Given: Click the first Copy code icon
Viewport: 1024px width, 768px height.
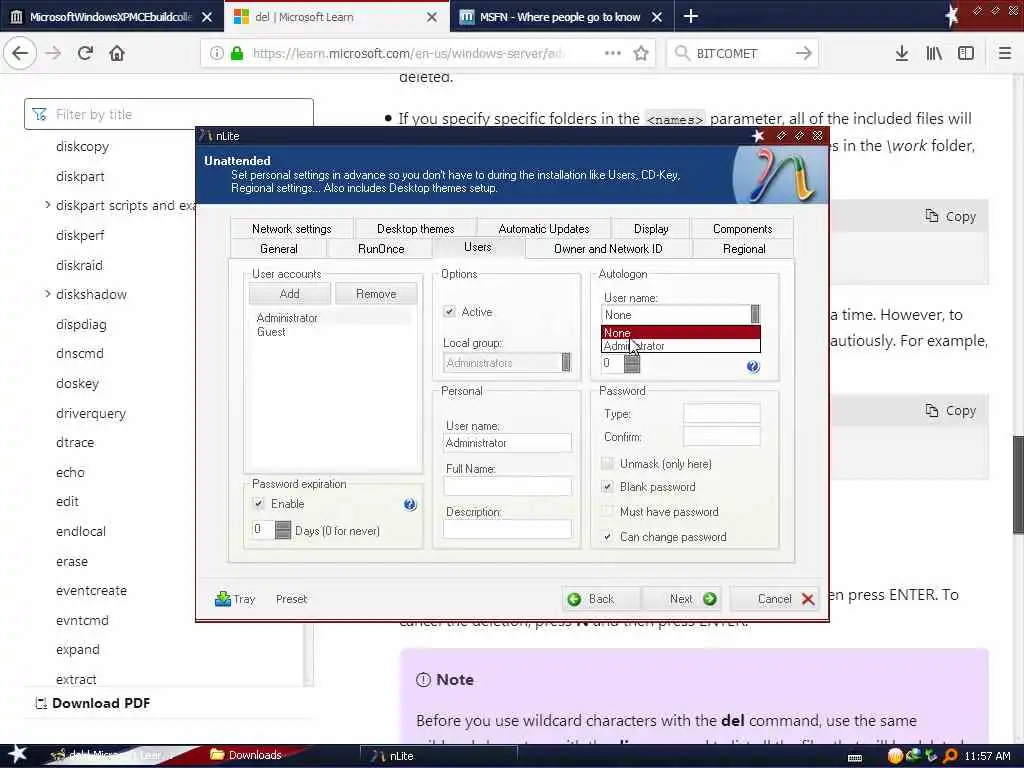Looking at the screenshot, I should [x=931, y=216].
